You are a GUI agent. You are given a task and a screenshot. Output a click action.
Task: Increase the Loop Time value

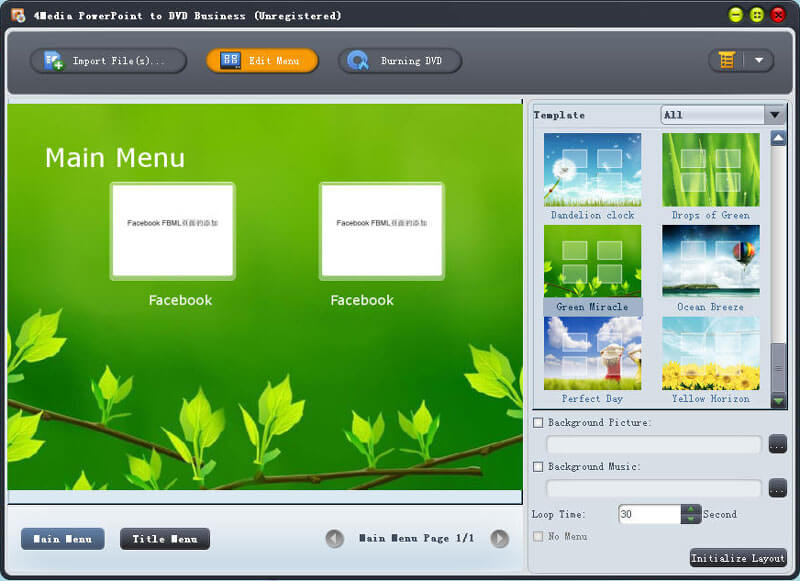[x=691, y=509]
